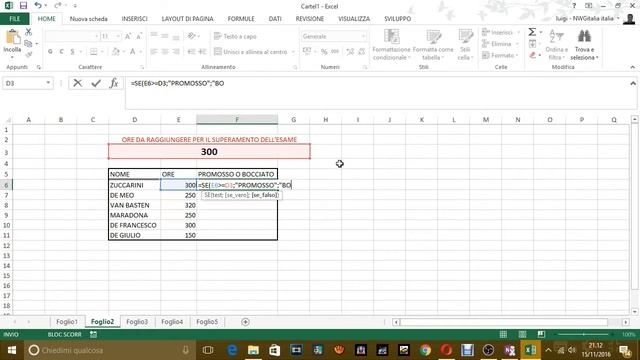The width and height of the screenshot is (640, 360).
Task: Expand the formula bar
Action: click(x=633, y=83)
